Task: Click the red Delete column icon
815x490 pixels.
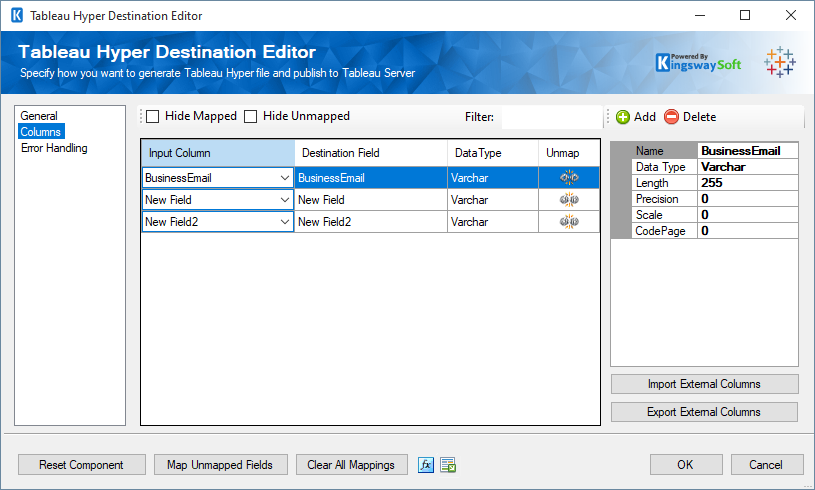Action: tap(671, 117)
